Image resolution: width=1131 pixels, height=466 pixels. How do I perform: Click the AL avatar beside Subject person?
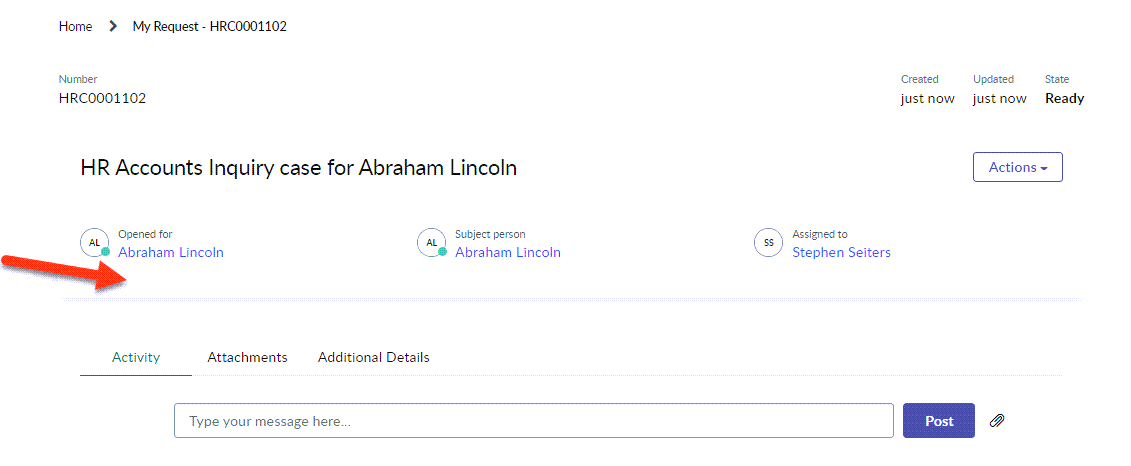coord(431,242)
